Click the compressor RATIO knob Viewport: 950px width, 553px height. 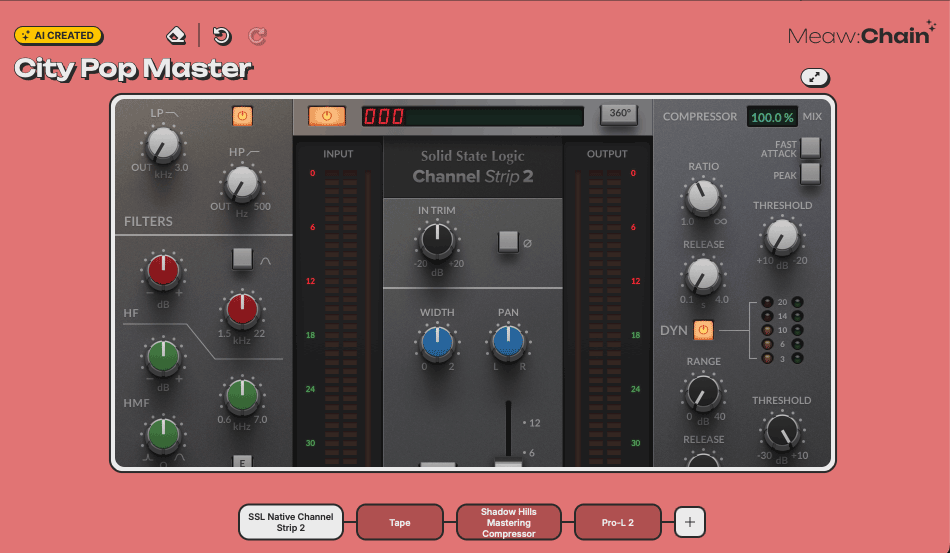[703, 197]
